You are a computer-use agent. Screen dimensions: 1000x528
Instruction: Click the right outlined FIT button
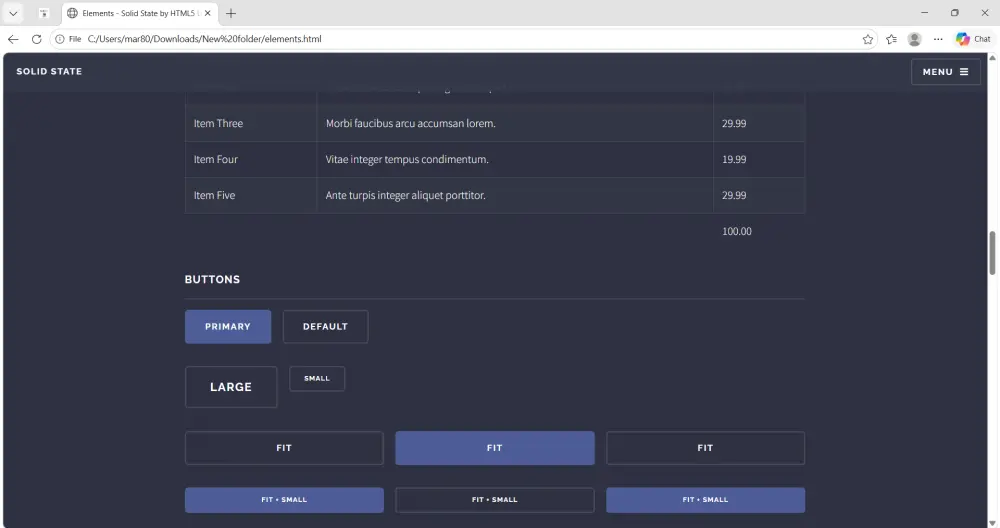[x=705, y=448]
